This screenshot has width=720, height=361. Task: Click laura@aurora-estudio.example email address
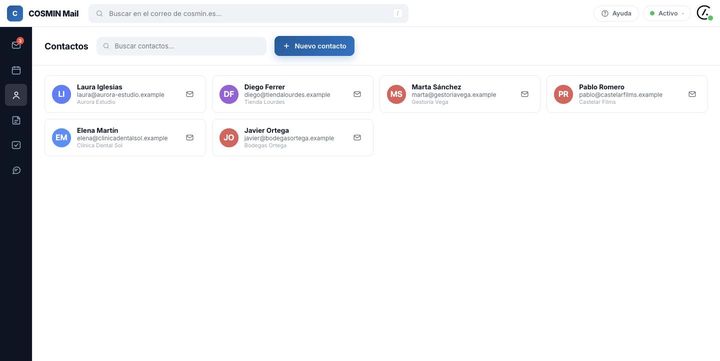(120, 95)
